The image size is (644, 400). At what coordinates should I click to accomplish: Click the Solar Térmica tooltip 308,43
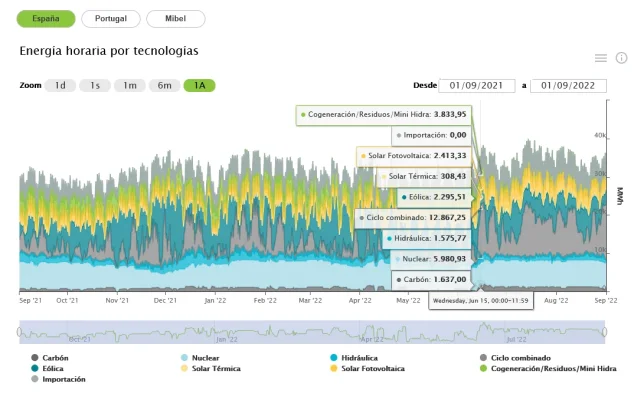point(424,177)
